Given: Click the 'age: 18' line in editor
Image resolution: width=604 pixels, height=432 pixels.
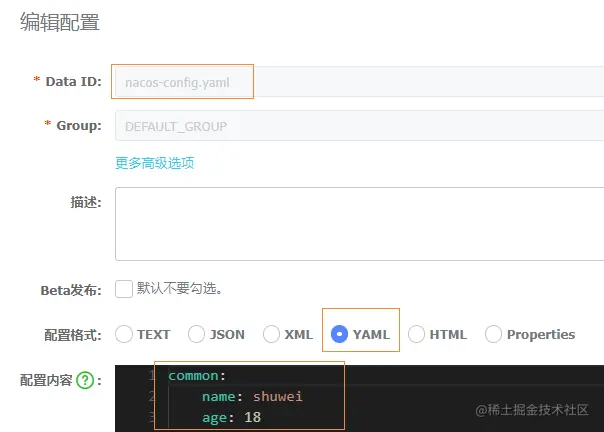Looking at the screenshot, I should [x=232, y=417].
